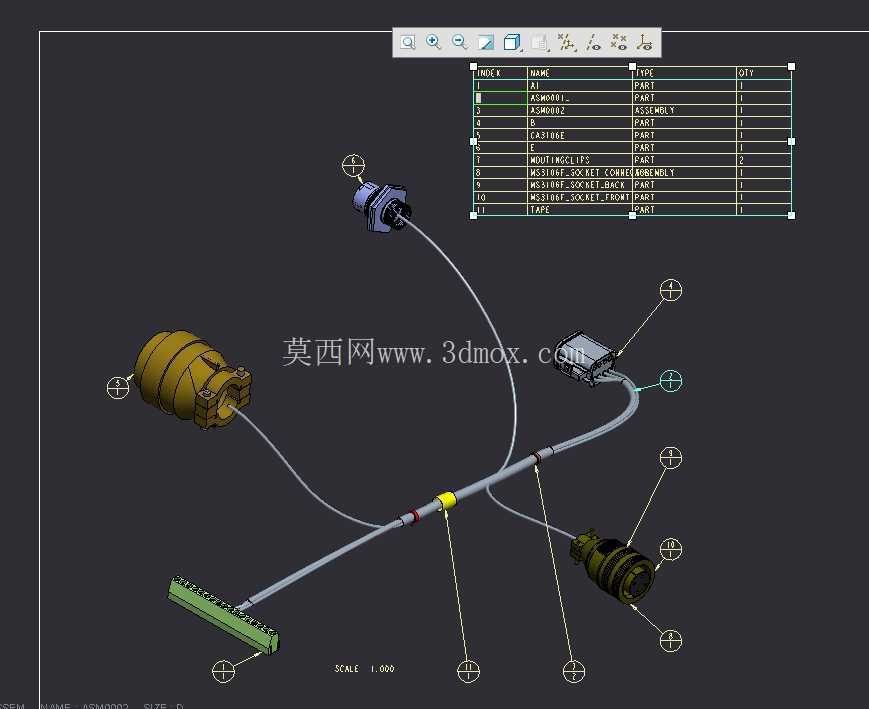This screenshot has height=709, width=869.
Task: Click the table's top-right corner handle
Action: (x=791, y=67)
